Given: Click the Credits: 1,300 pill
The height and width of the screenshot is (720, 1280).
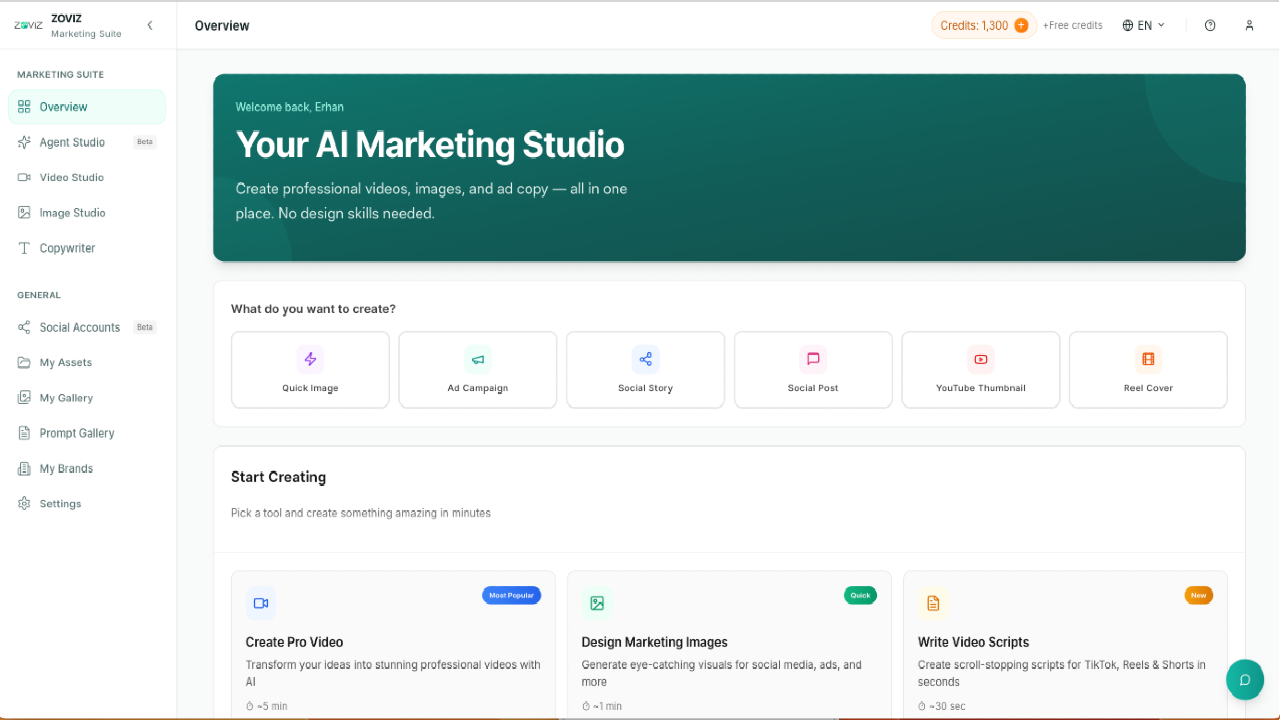Looking at the screenshot, I should point(984,25).
